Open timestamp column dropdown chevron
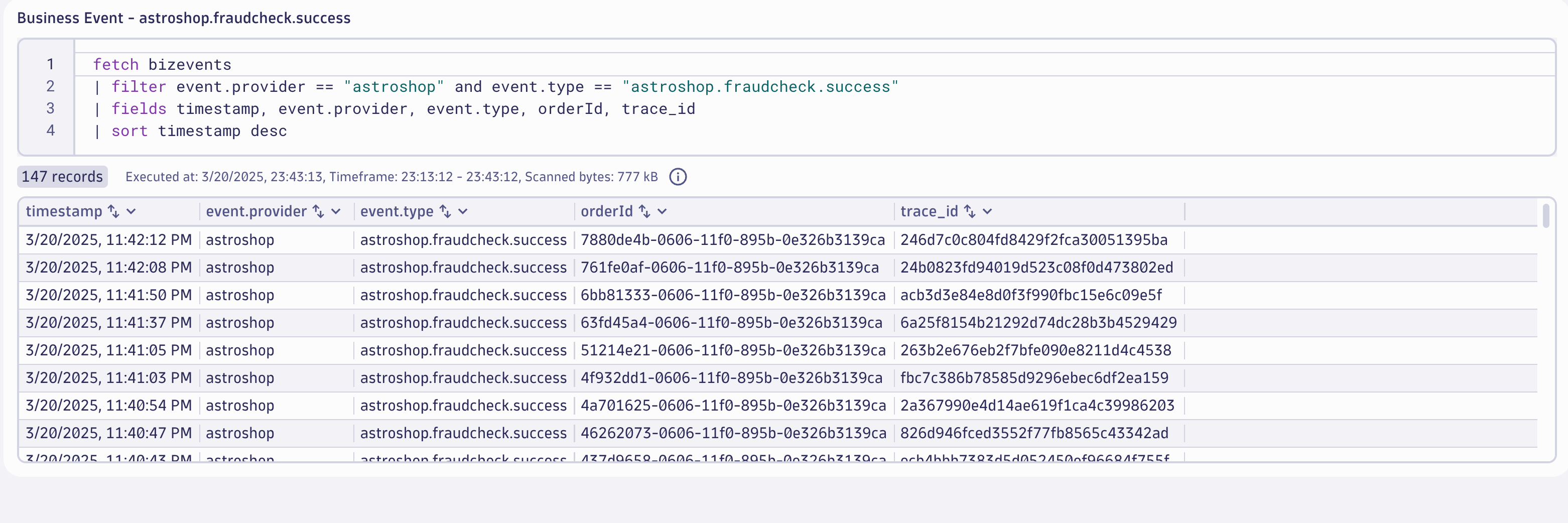Screen dimensions: 1568x523 [x=131, y=211]
